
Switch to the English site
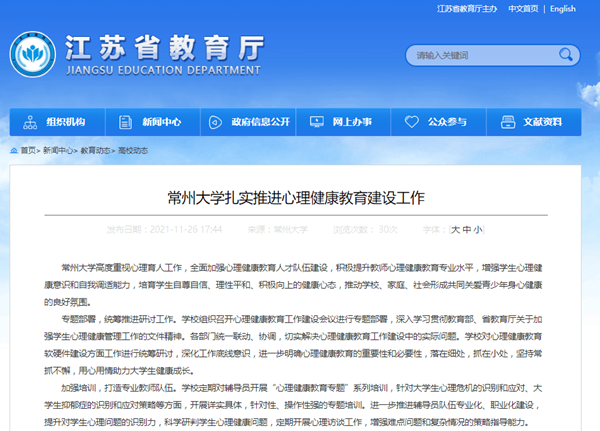pos(562,9)
